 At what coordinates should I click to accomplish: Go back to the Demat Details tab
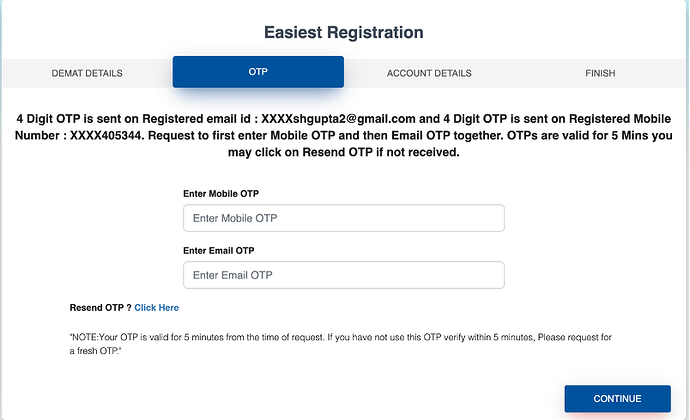point(87,73)
